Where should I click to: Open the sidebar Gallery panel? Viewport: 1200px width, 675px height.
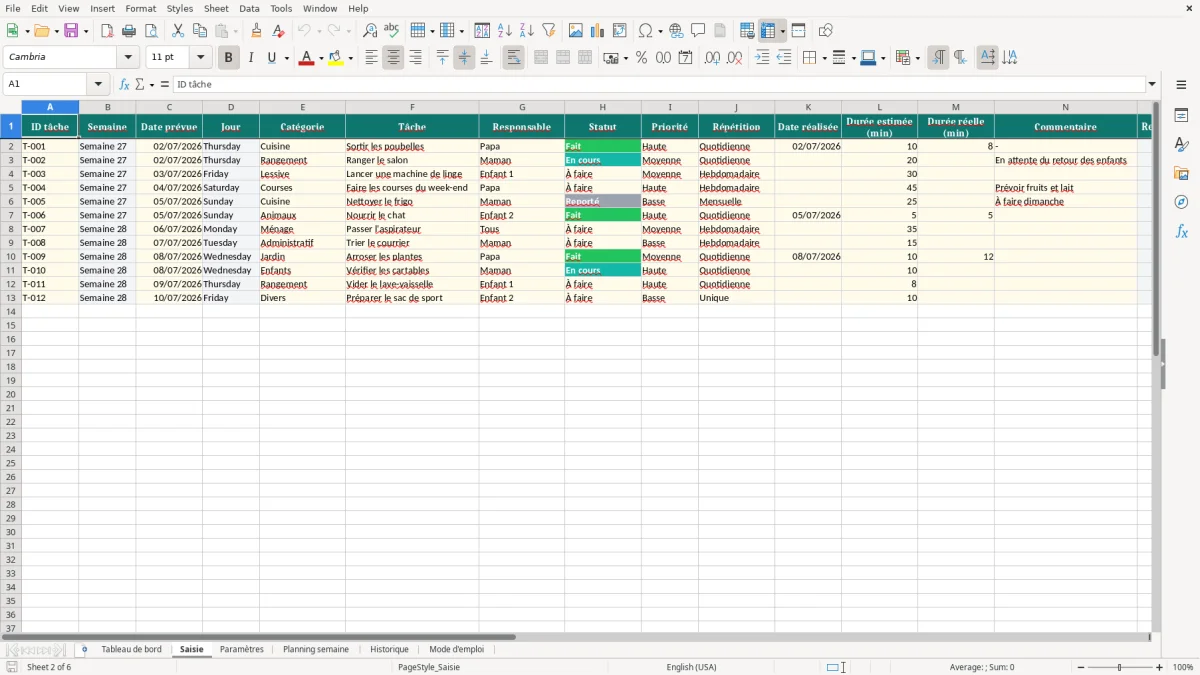1181,173
